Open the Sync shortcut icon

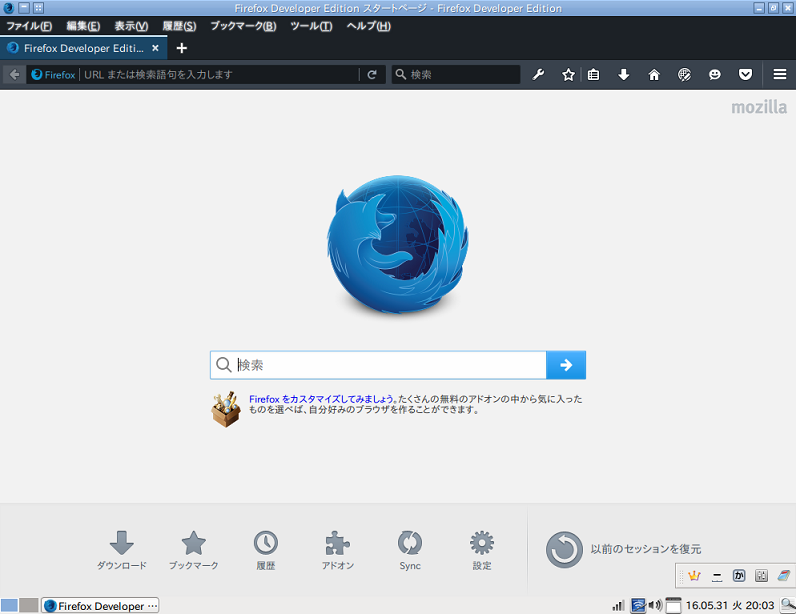click(x=410, y=550)
